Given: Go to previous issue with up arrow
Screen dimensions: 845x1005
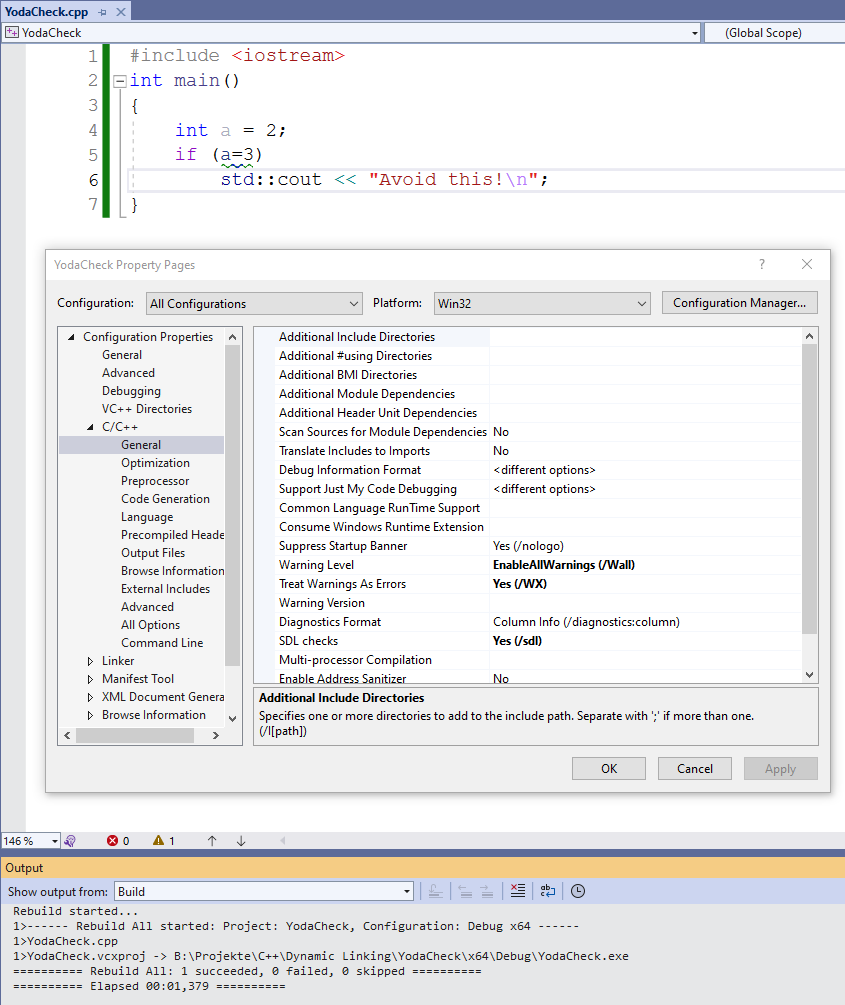Looking at the screenshot, I should coord(212,840).
